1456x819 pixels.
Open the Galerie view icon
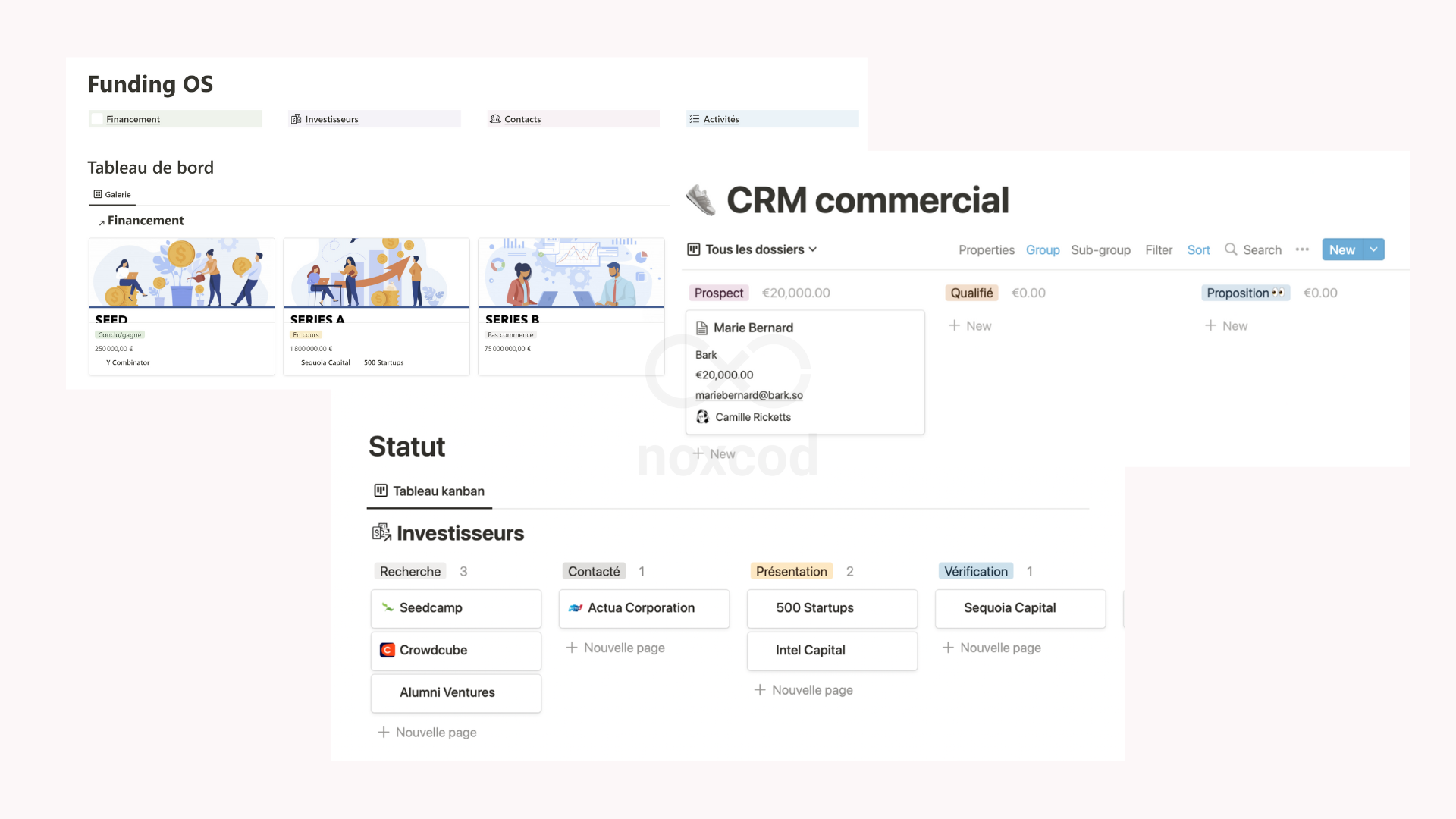pos(99,194)
